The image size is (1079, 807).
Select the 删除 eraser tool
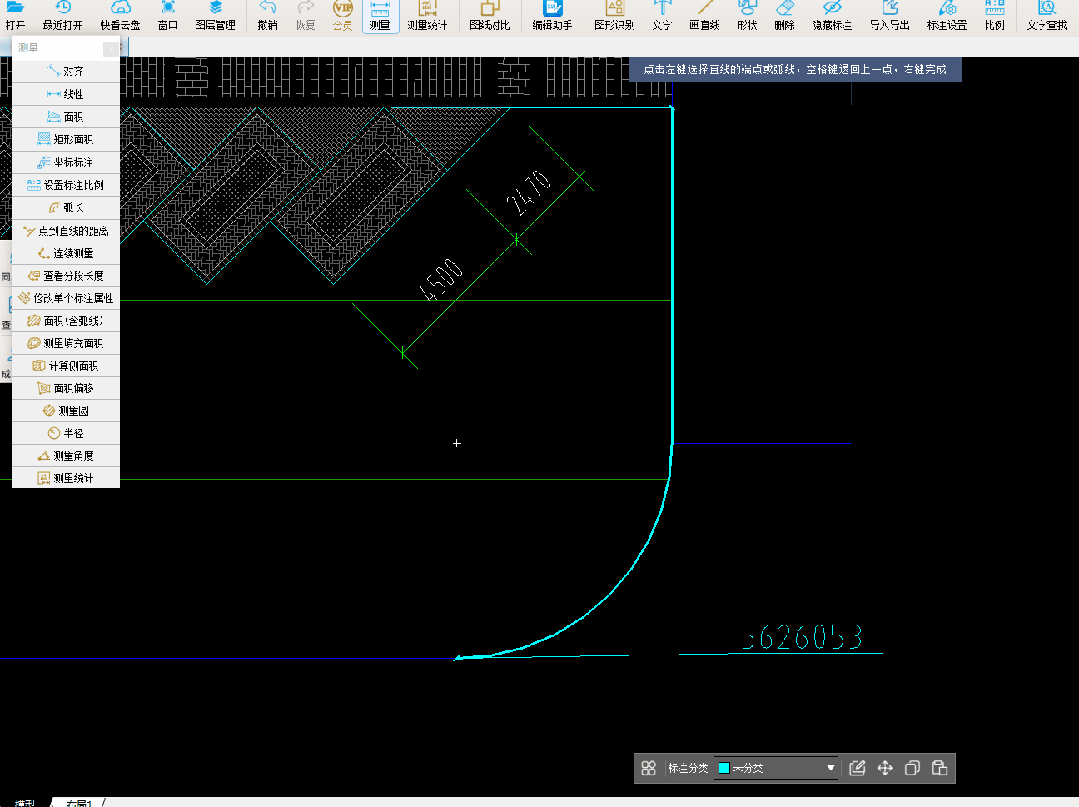tap(784, 15)
